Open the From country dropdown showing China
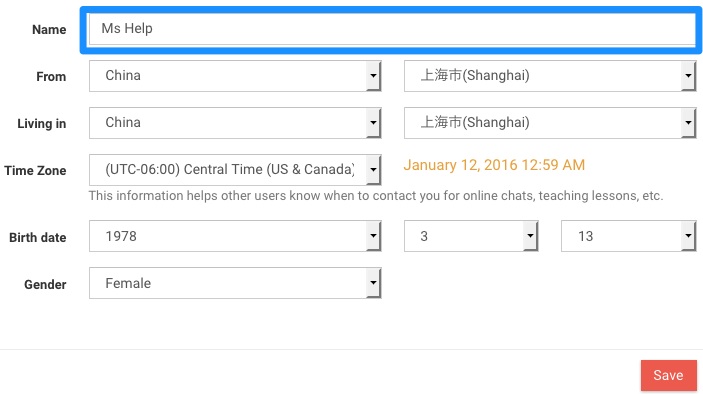Viewport: 703px width, 394px height. click(235, 76)
